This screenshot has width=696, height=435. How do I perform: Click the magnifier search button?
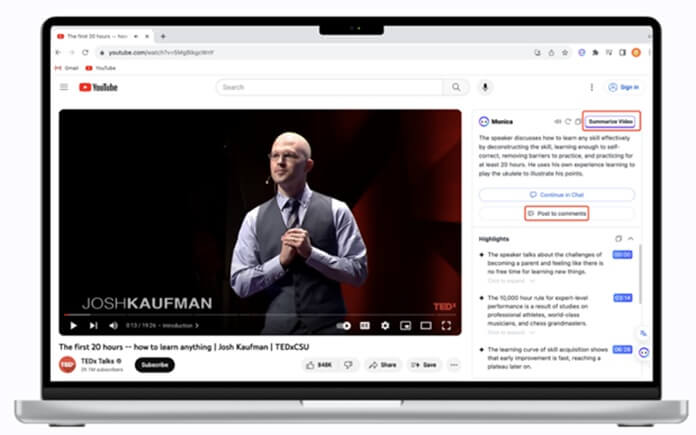(456, 87)
